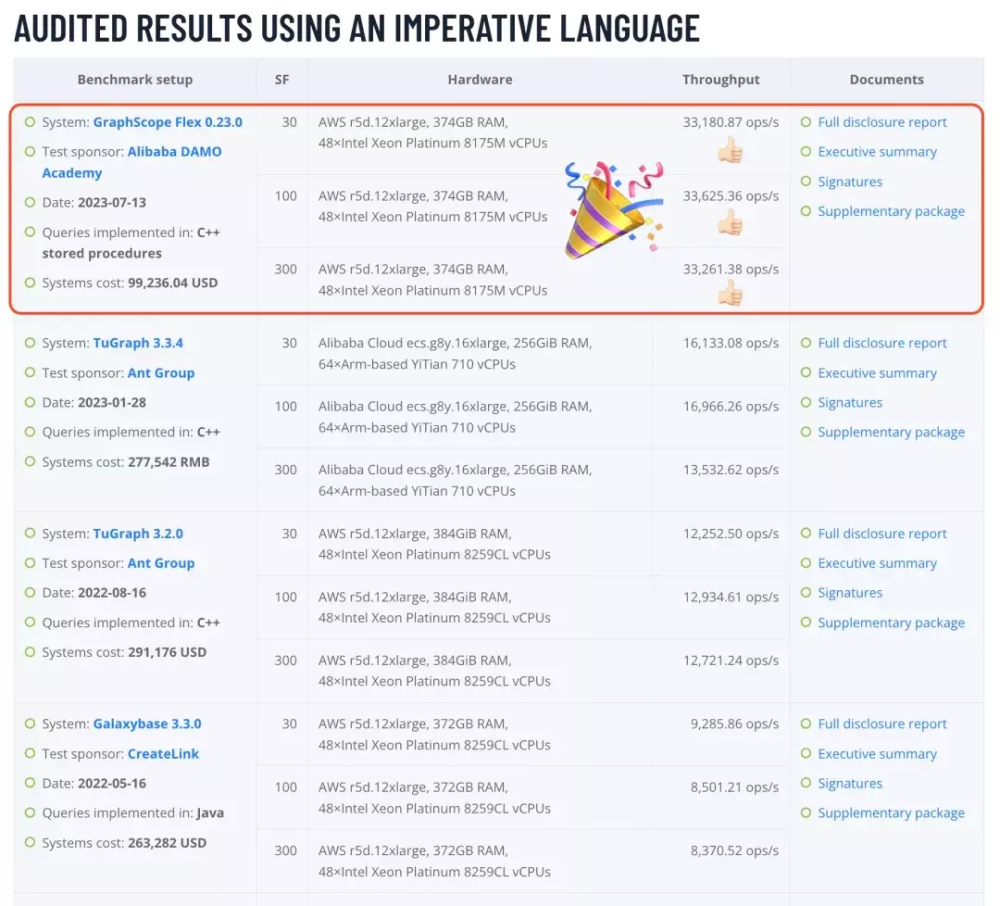Select the 12,252.50 ops/s throughput value

tap(731, 534)
